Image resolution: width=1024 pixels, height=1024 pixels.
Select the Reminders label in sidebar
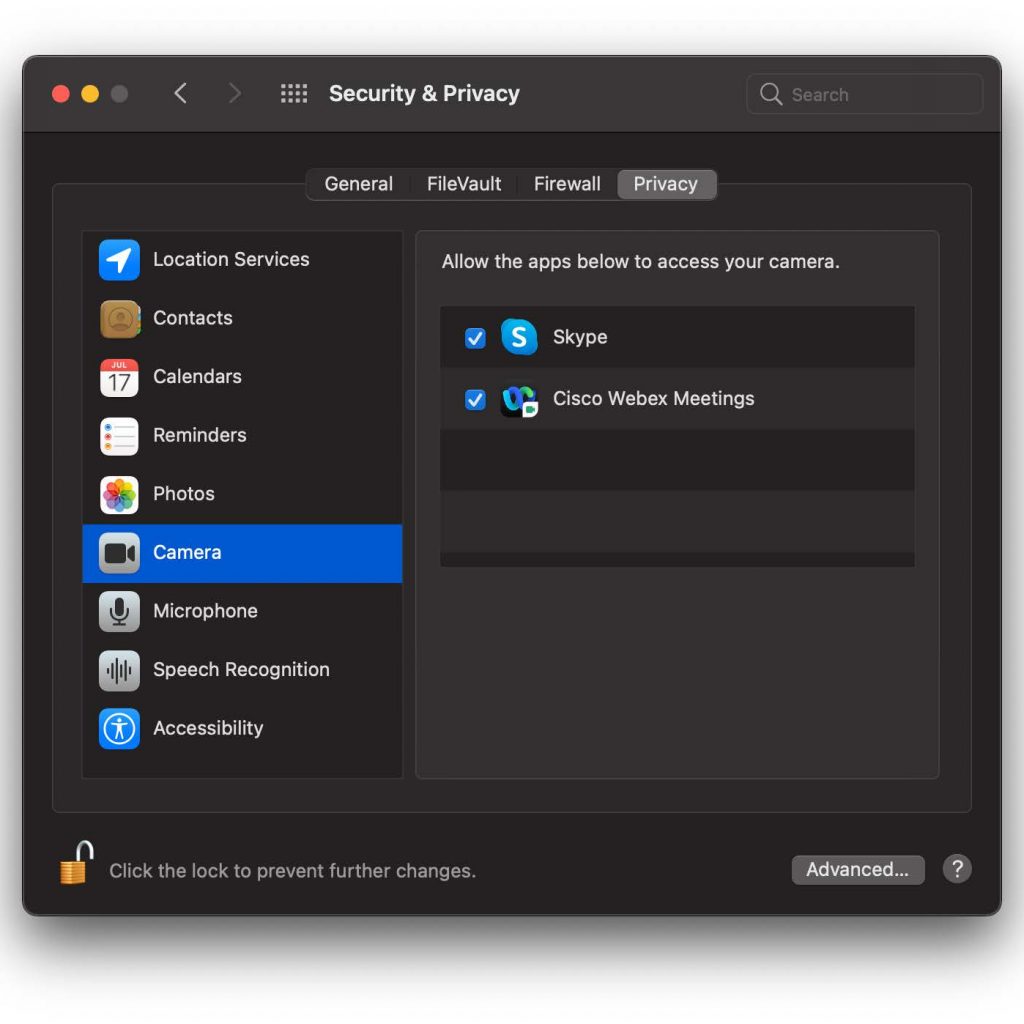pos(200,436)
